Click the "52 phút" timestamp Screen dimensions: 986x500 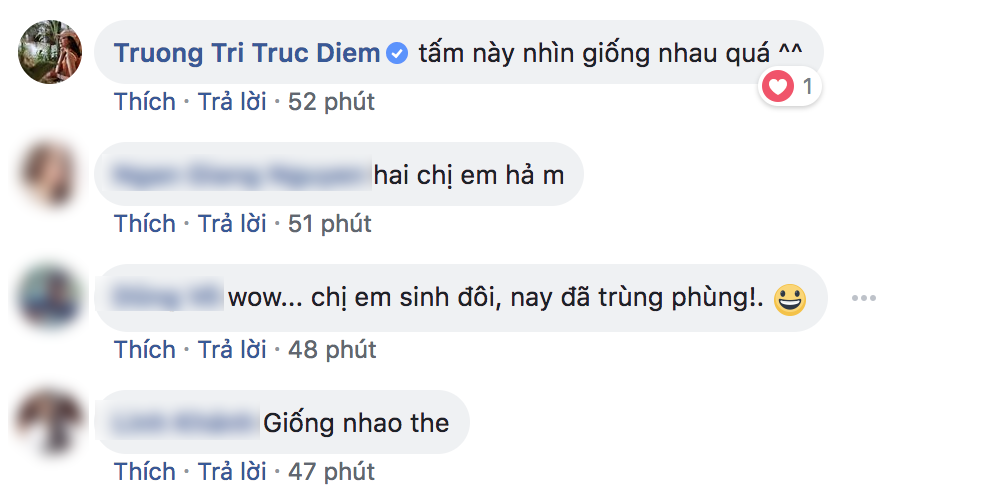pos(331,102)
